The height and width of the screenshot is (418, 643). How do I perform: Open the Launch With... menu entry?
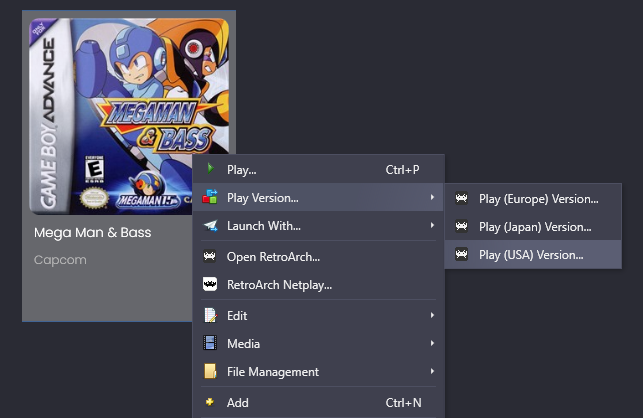318,225
